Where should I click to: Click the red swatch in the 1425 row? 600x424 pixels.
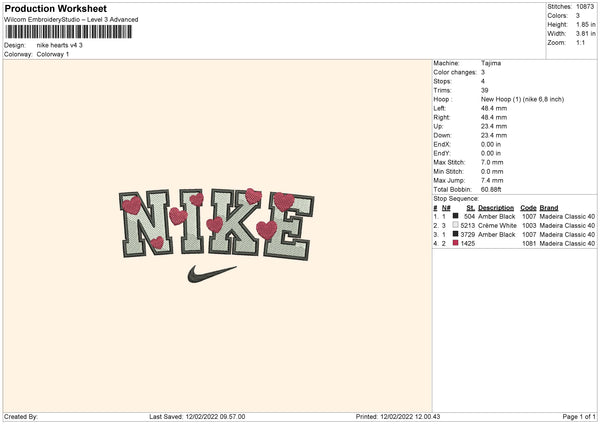[455, 243]
